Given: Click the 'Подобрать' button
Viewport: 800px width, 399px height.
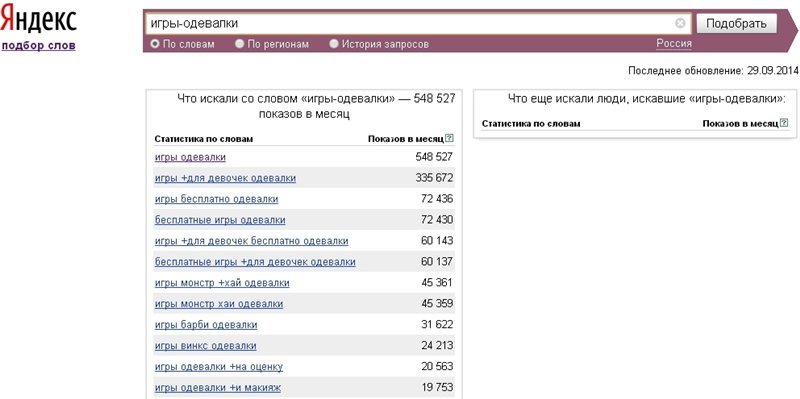Looking at the screenshot, I should (x=736, y=23).
